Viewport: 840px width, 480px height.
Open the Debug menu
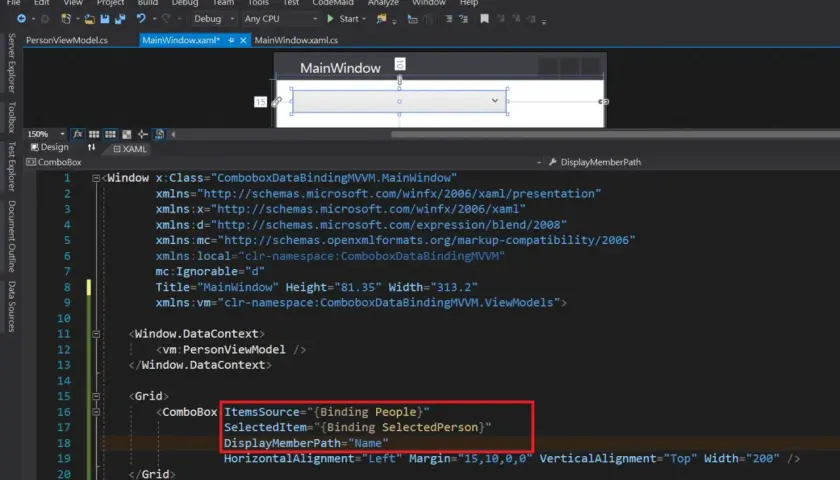click(185, 3)
